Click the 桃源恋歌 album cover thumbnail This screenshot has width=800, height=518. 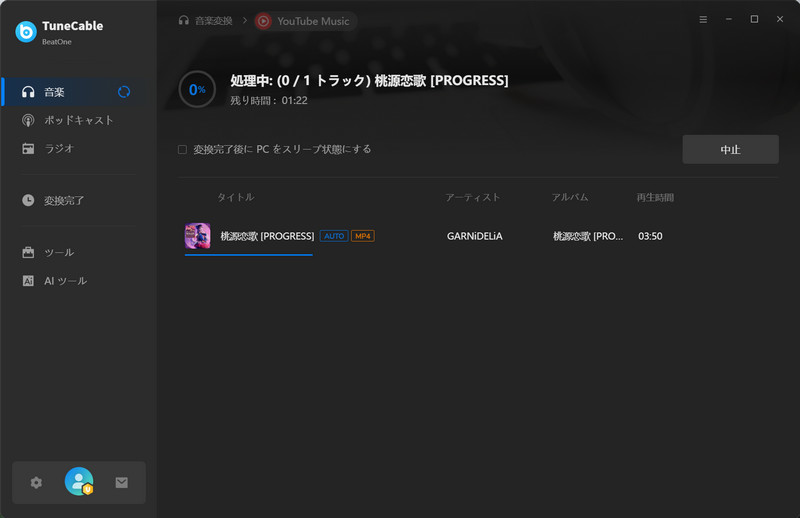click(197, 236)
